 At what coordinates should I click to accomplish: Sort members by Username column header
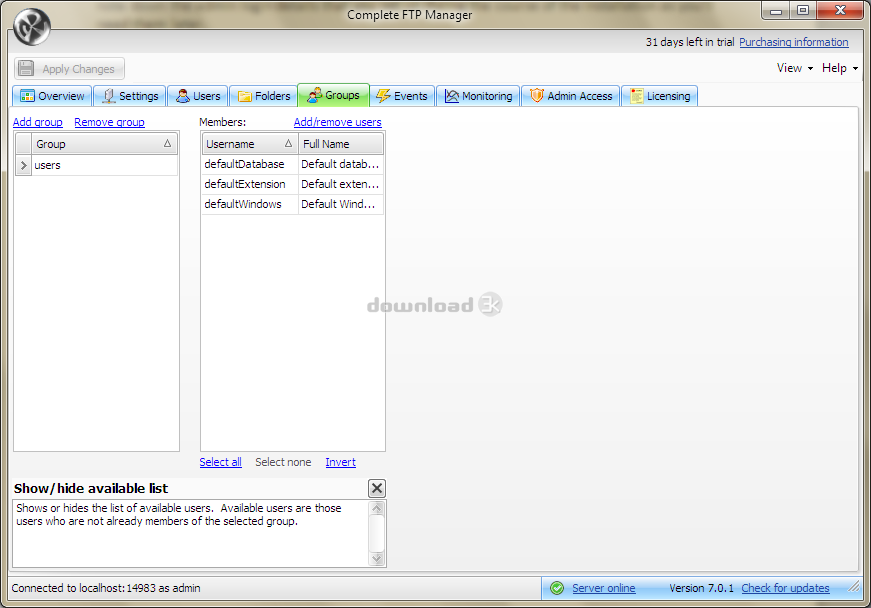(250, 144)
